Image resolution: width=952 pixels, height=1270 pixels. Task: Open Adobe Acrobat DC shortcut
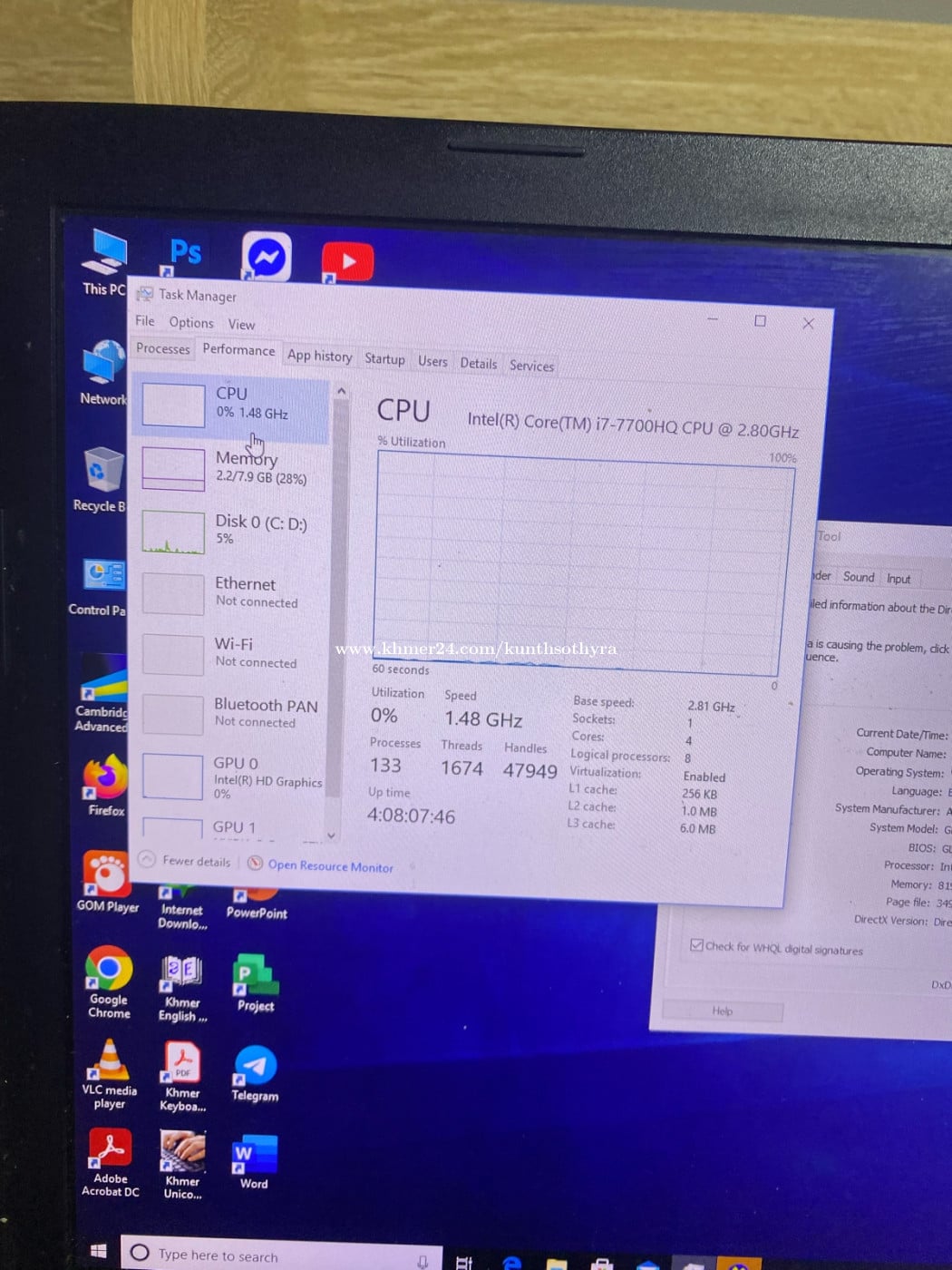pyautogui.click(x=111, y=1163)
